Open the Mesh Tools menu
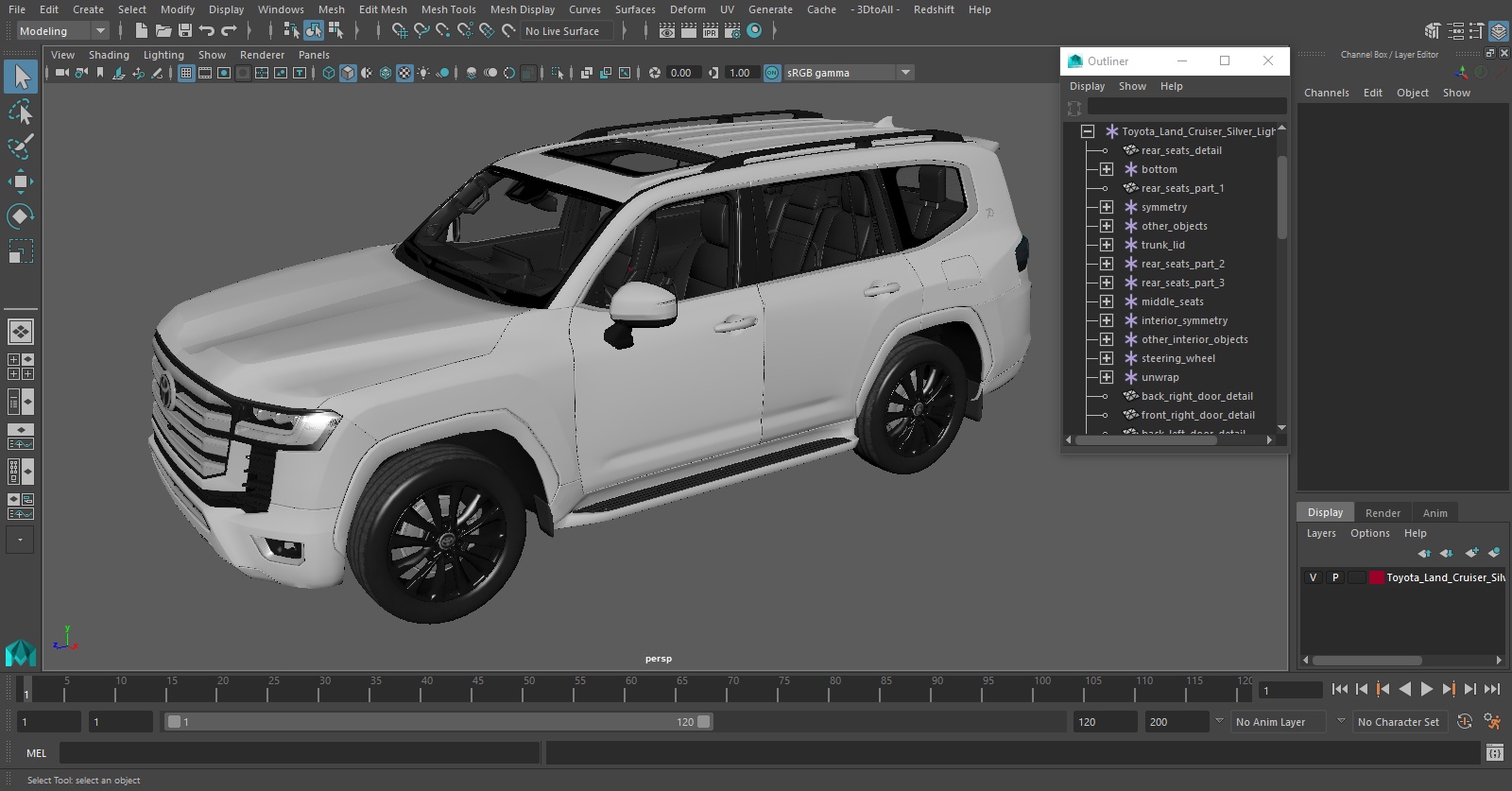This screenshot has height=791, width=1512. (449, 9)
